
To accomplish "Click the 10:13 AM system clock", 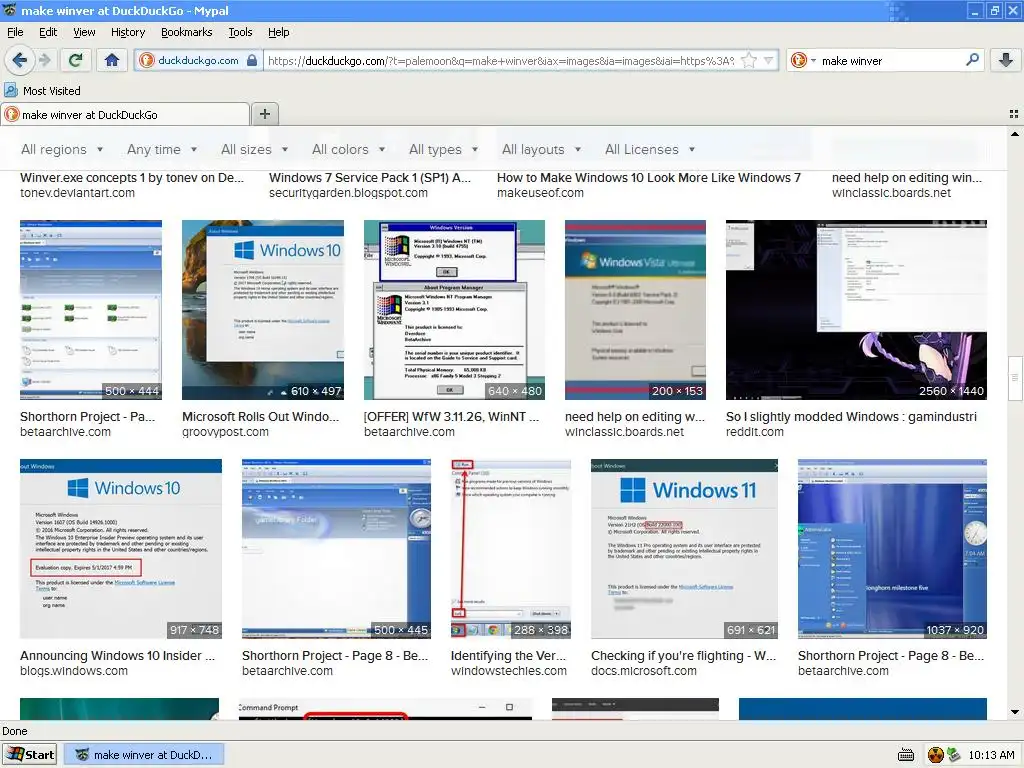I will click(x=991, y=755).
